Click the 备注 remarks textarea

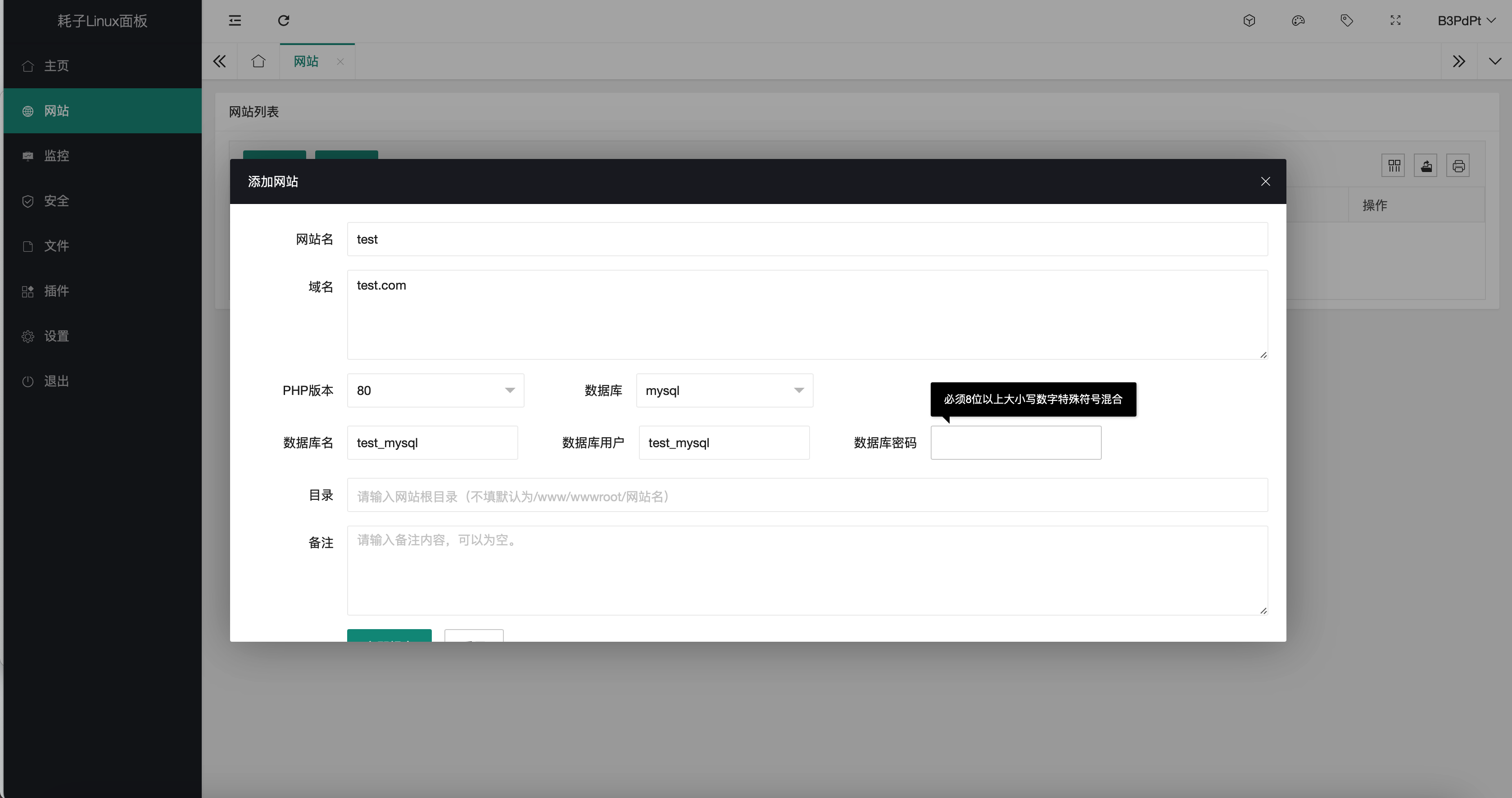pos(807,571)
